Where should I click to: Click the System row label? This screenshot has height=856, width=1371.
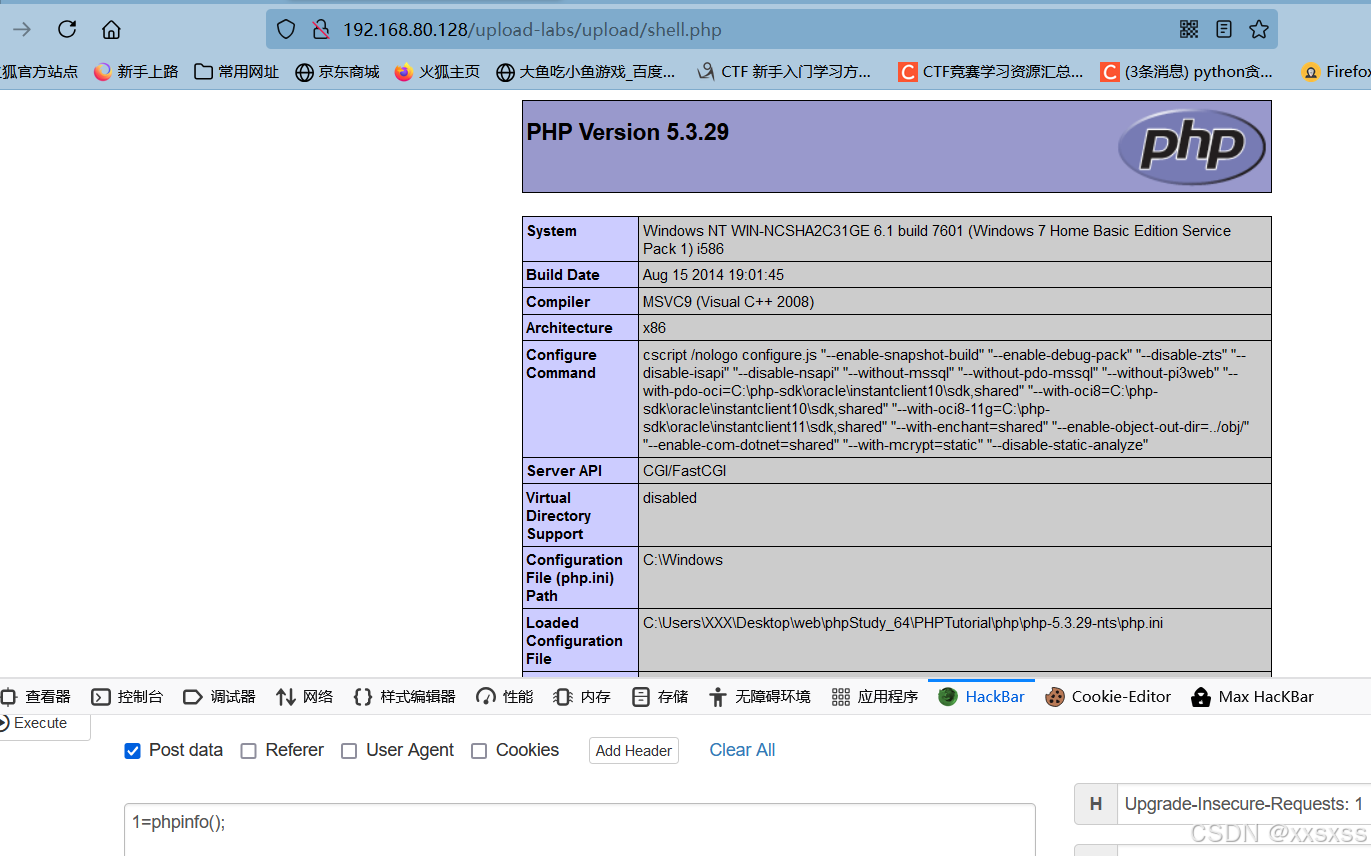(552, 231)
